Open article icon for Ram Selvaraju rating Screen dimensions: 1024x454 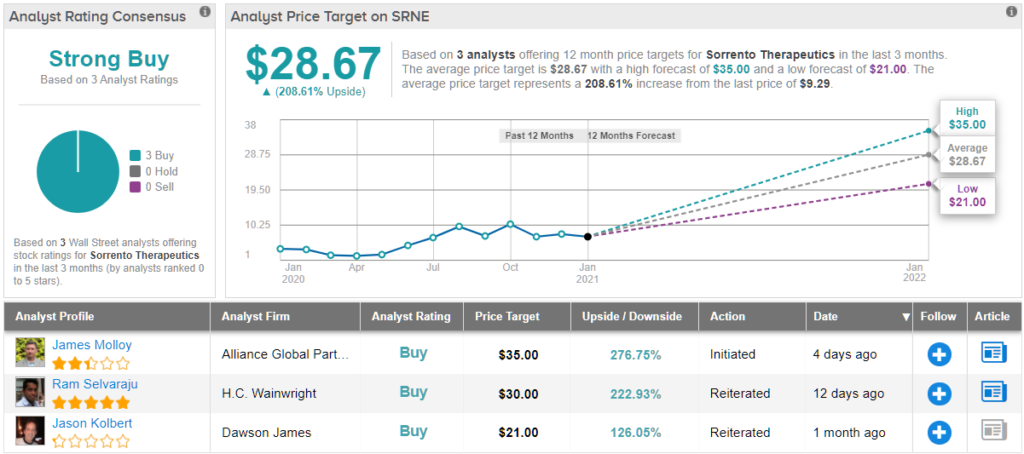coord(993,392)
